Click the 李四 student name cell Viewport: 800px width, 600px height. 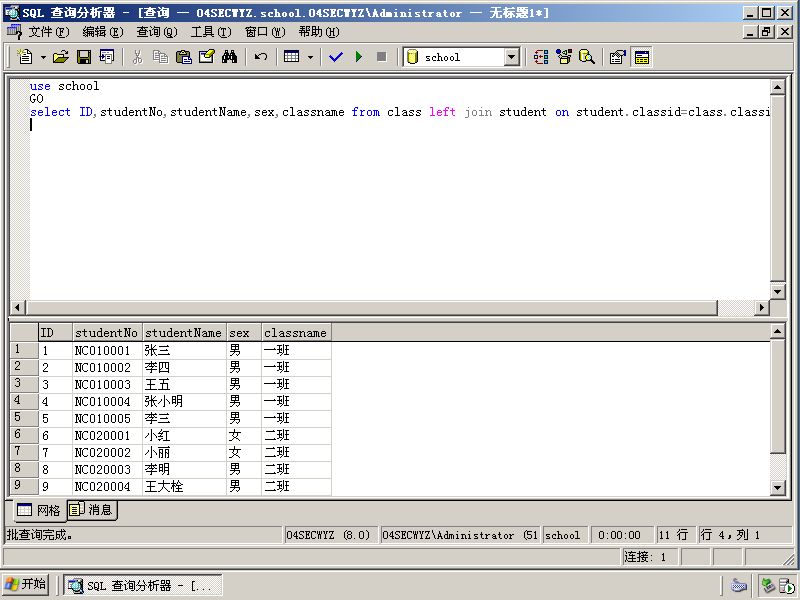(x=184, y=367)
